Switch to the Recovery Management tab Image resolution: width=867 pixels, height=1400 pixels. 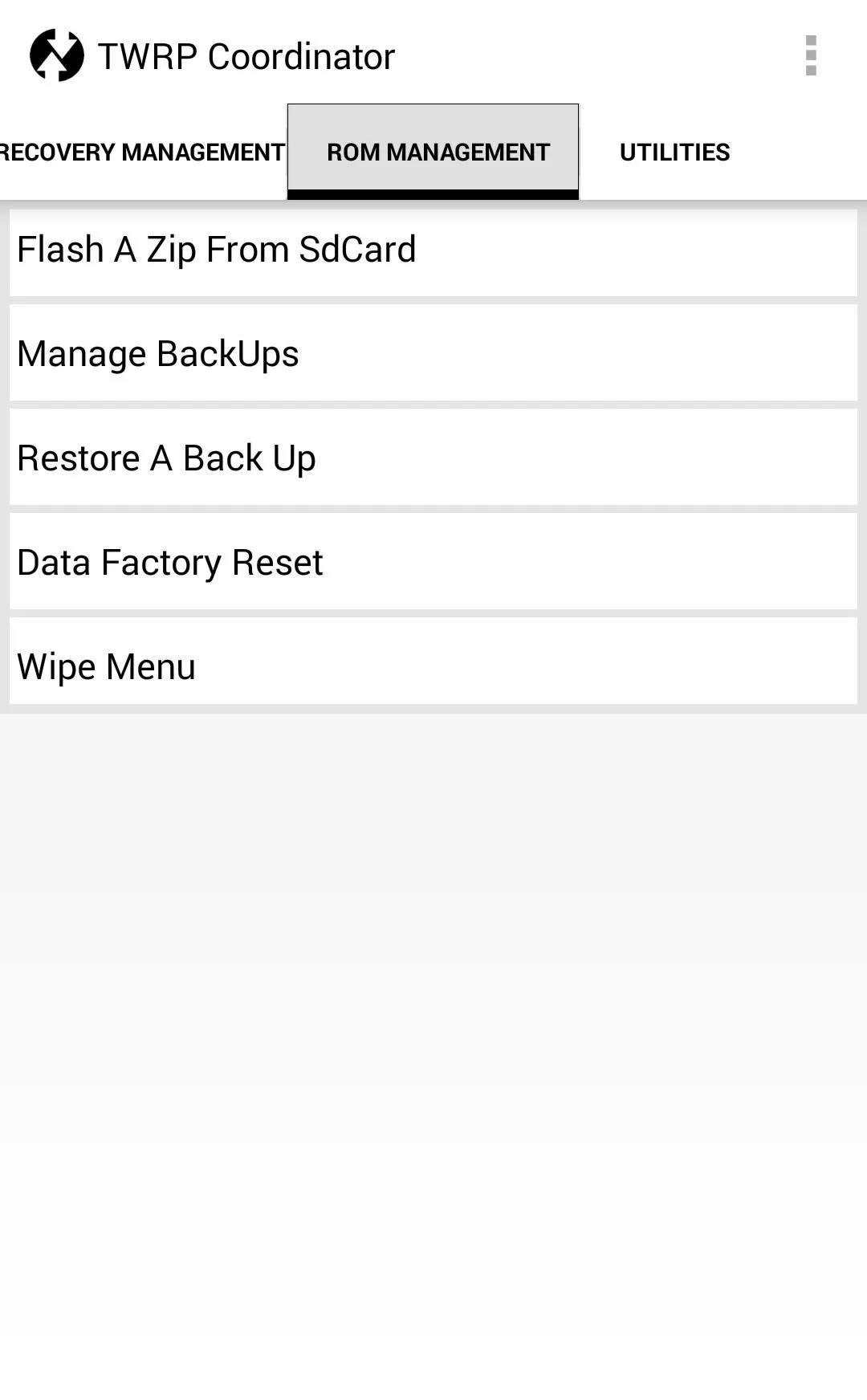point(142,152)
